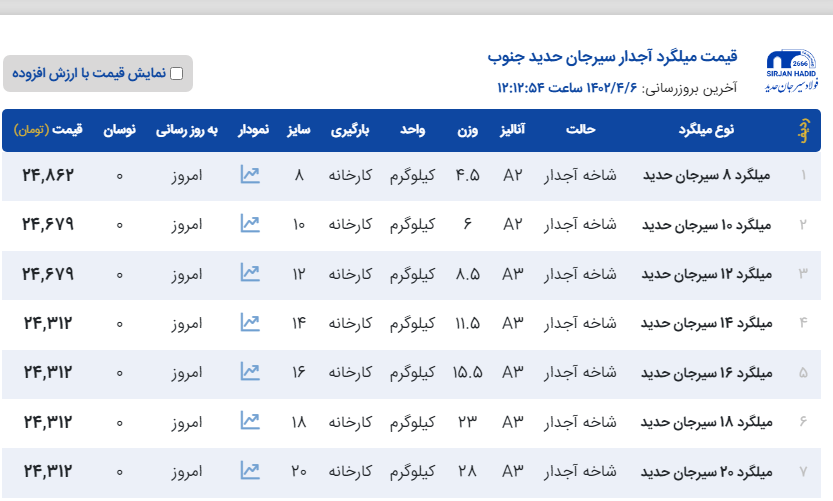
Task: Open the chart icon for میلگرد 12 row
Action: (x=250, y=273)
